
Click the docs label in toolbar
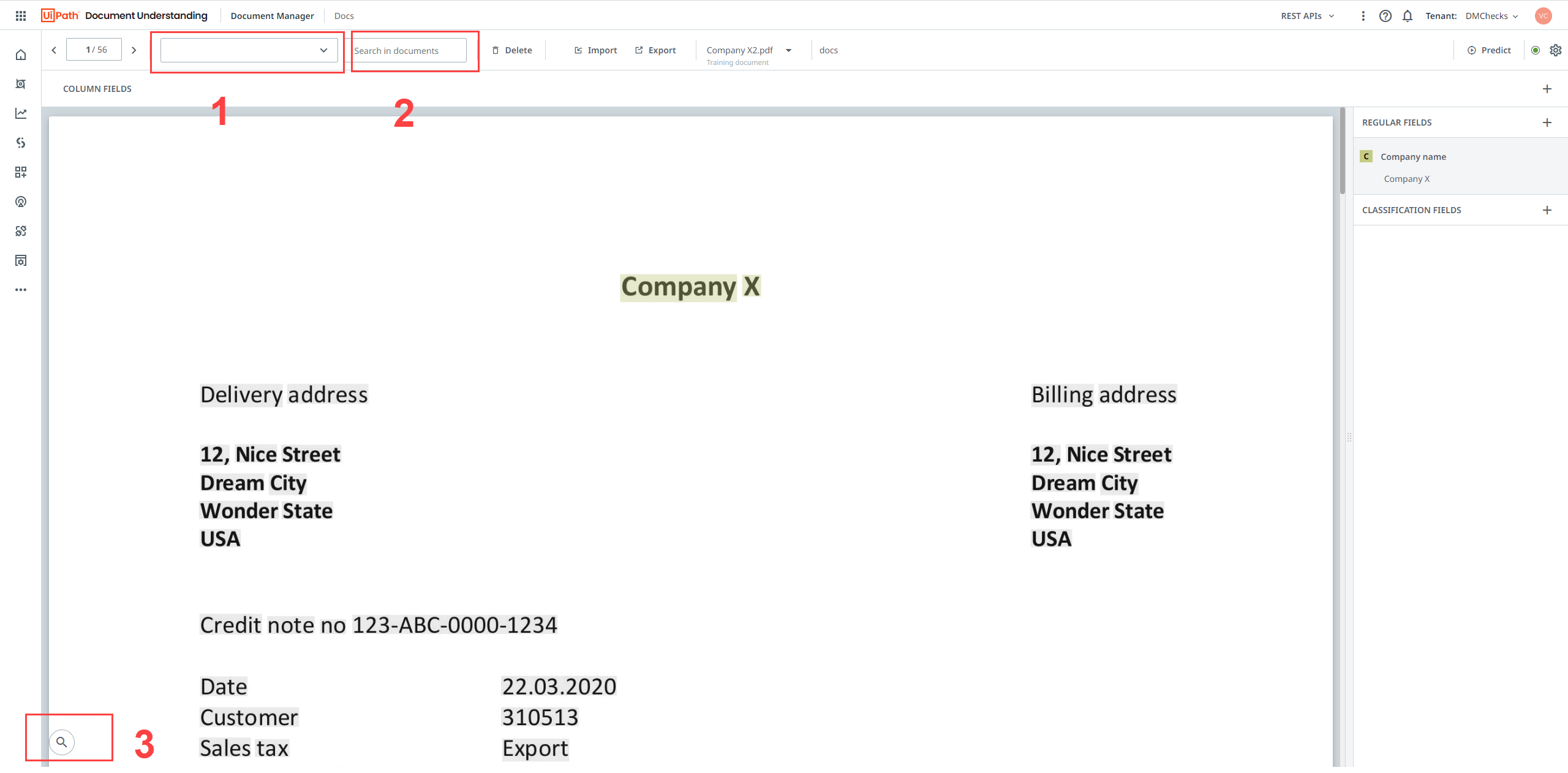828,50
